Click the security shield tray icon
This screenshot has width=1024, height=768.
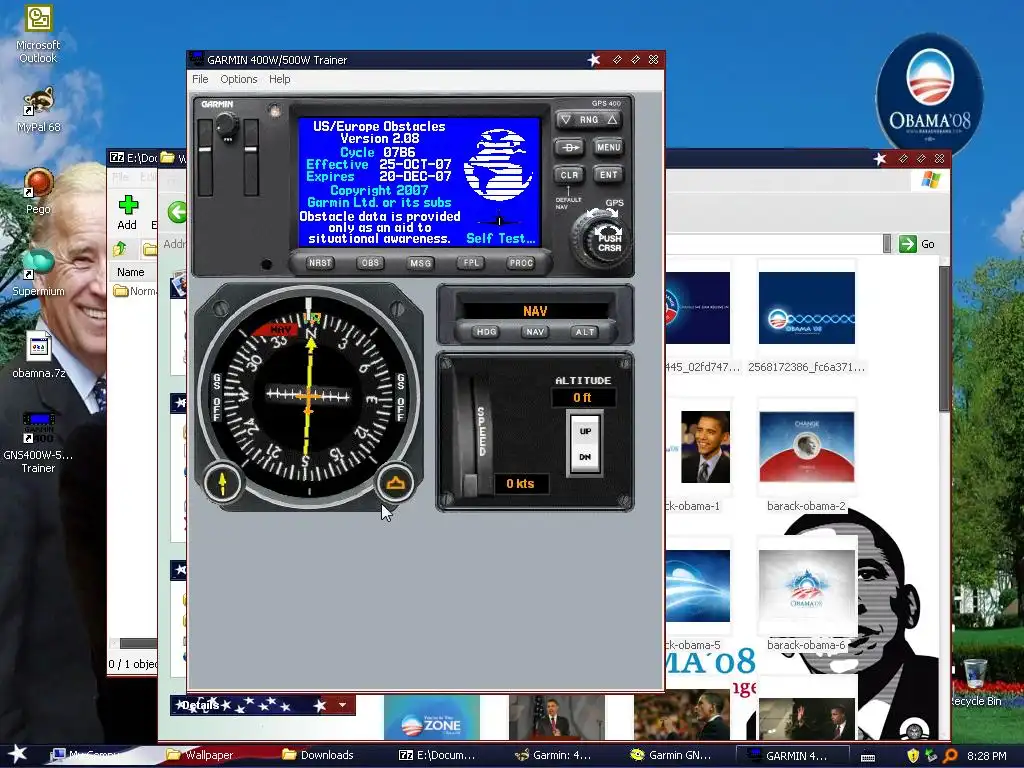[913, 756]
